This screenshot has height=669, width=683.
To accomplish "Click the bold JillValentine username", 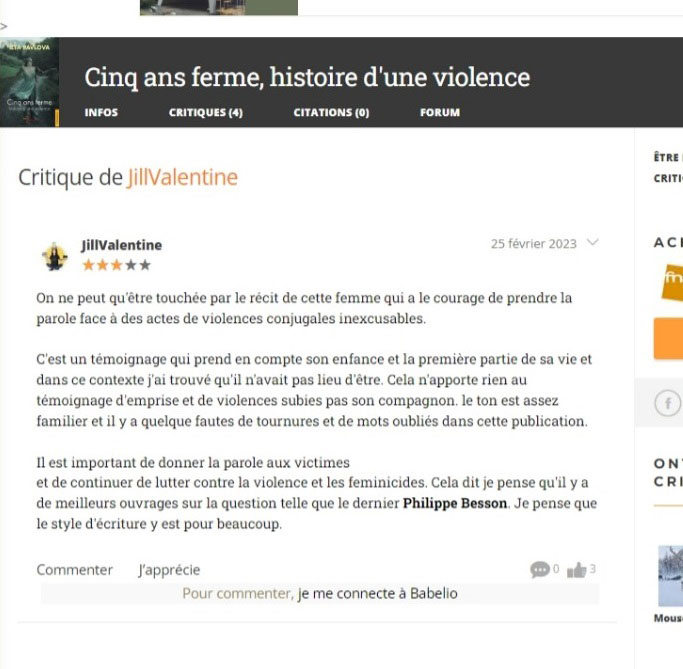I will point(122,245).
